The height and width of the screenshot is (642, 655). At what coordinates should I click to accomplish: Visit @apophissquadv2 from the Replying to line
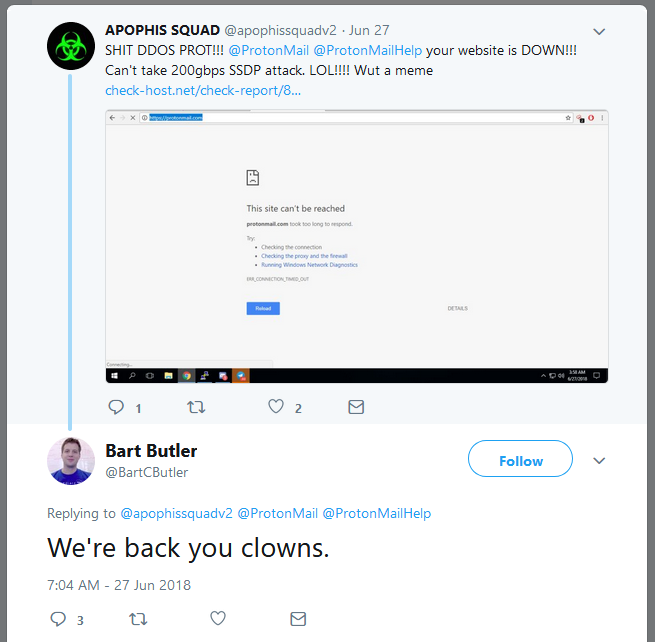pyautogui.click(x=176, y=513)
